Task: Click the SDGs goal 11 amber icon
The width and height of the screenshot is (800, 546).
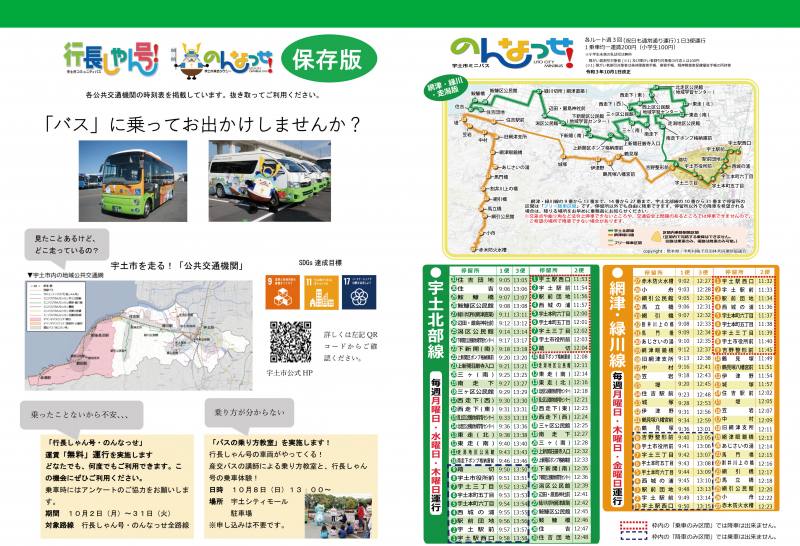Action: [x=321, y=292]
